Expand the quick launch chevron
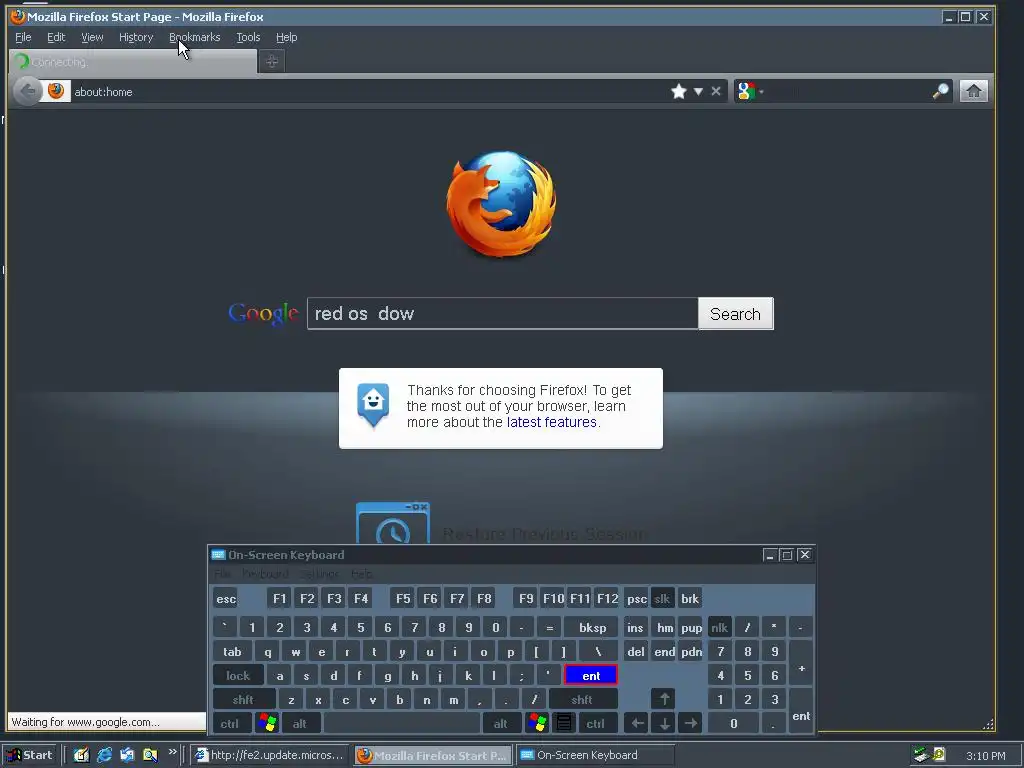This screenshot has height=768, width=1024. (x=172, y=752)
